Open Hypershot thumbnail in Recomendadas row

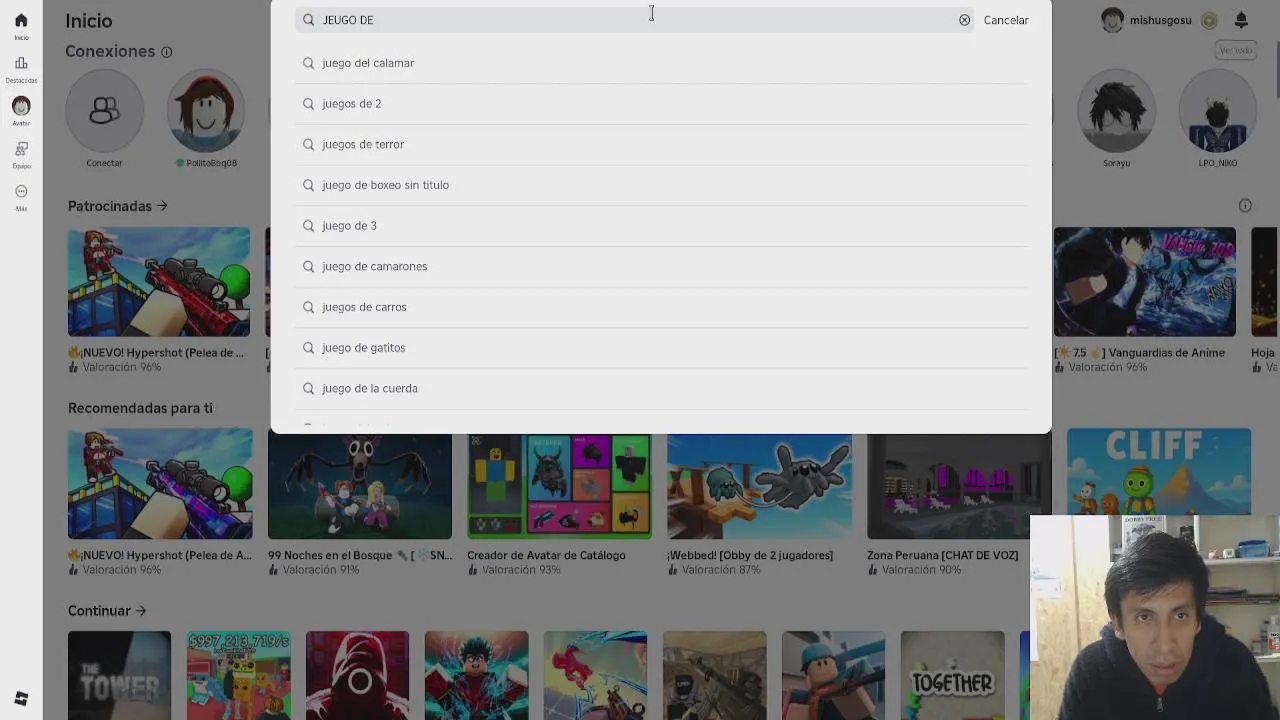pos(160,484)
